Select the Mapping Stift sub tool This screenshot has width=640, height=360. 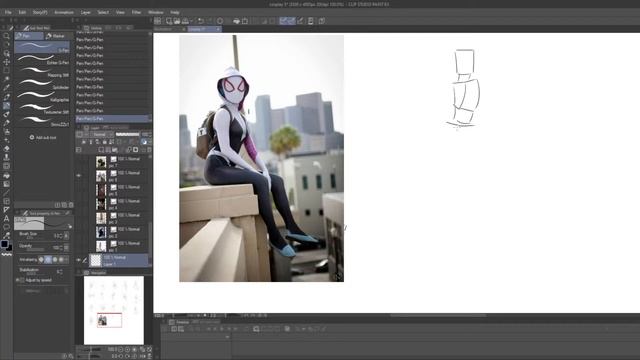click(x=42, y=72)
